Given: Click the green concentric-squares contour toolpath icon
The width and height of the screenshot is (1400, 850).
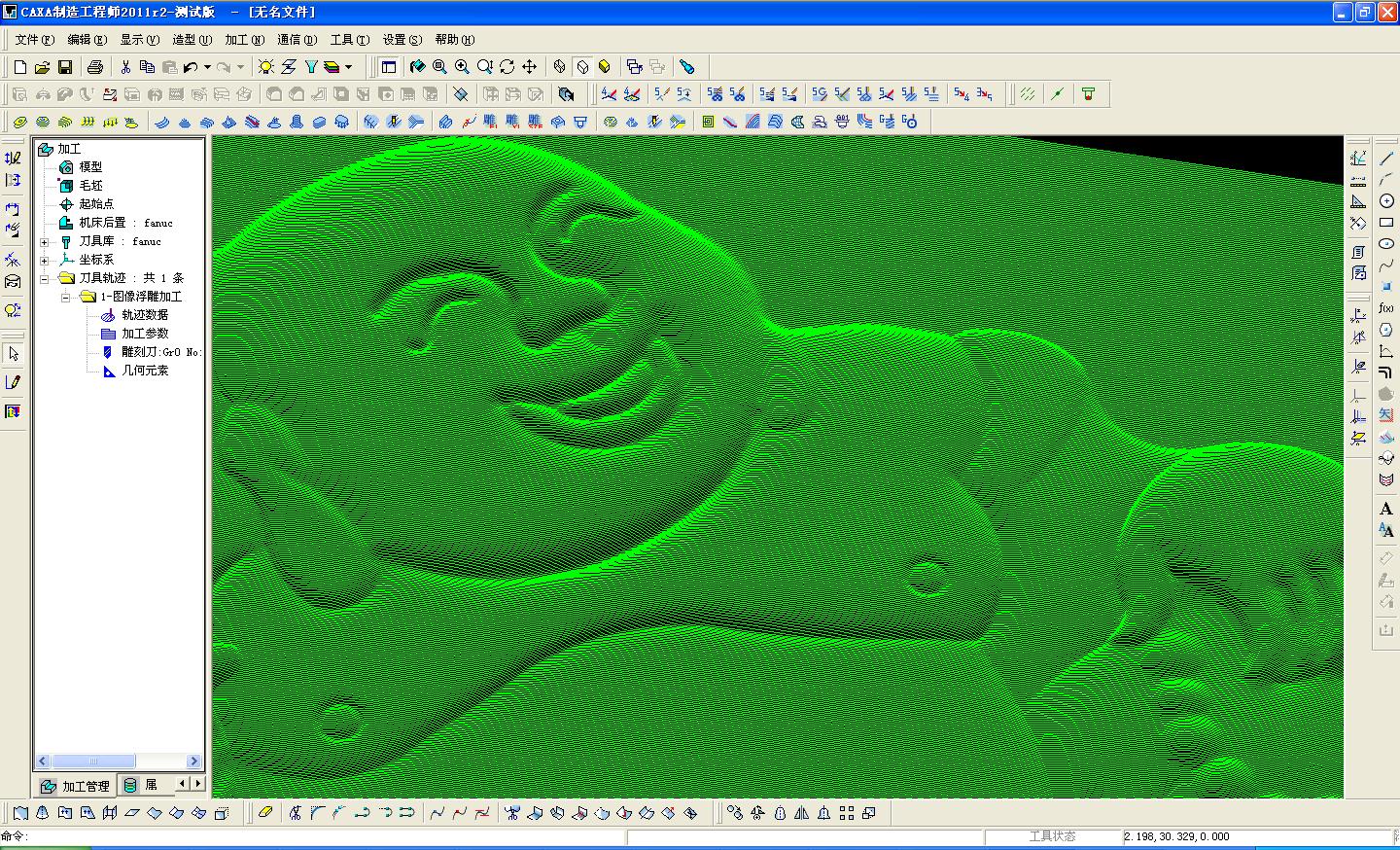Looking at the screenshot, I should point(708,122).
